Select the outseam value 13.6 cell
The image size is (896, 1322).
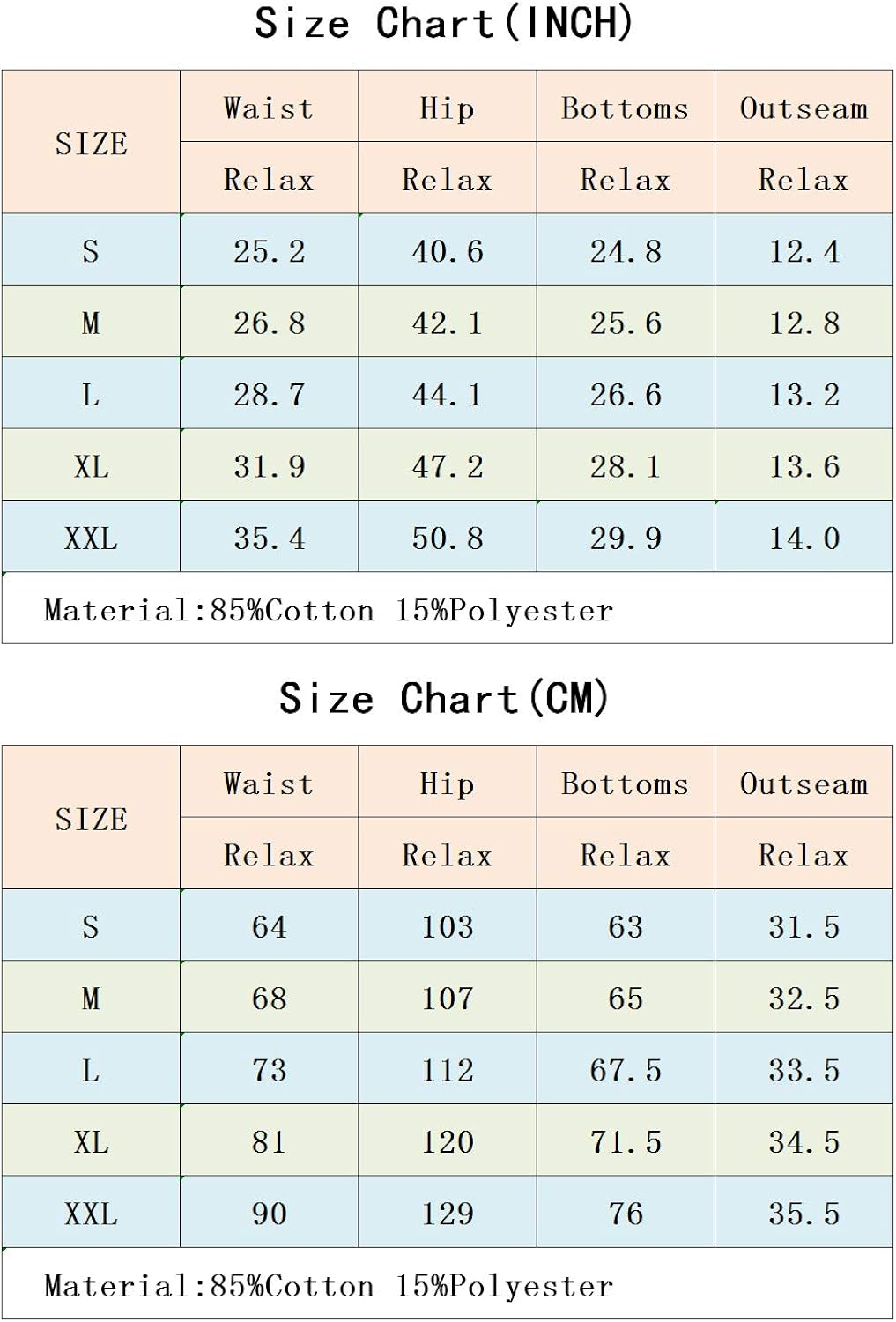click(x=803, y=466)
